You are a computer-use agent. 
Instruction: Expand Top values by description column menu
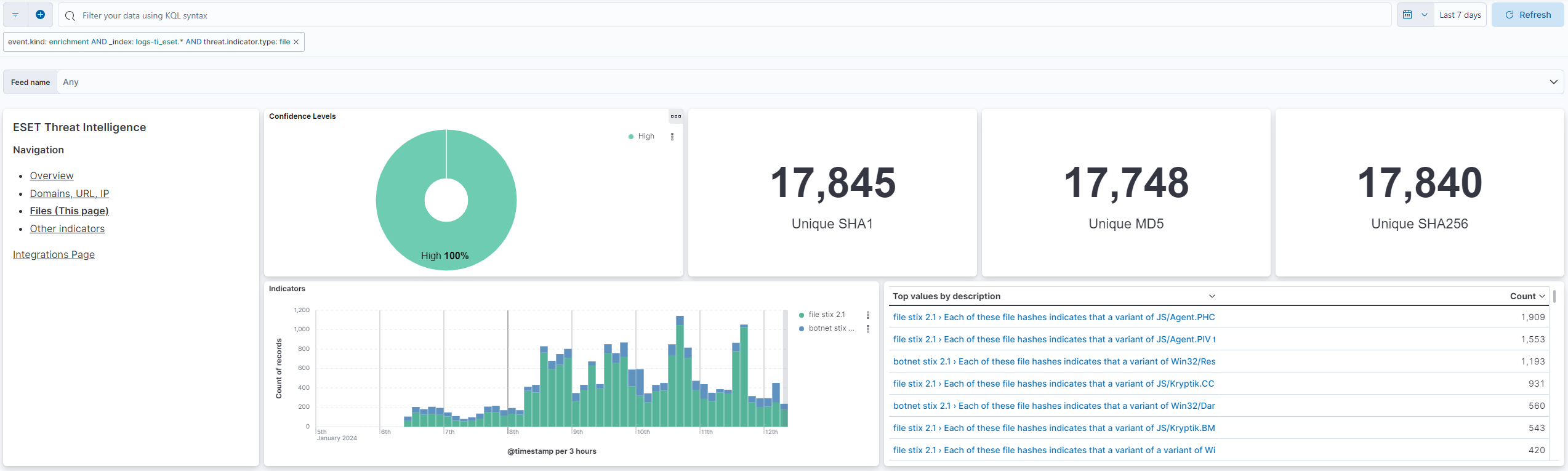[1212, 296]
